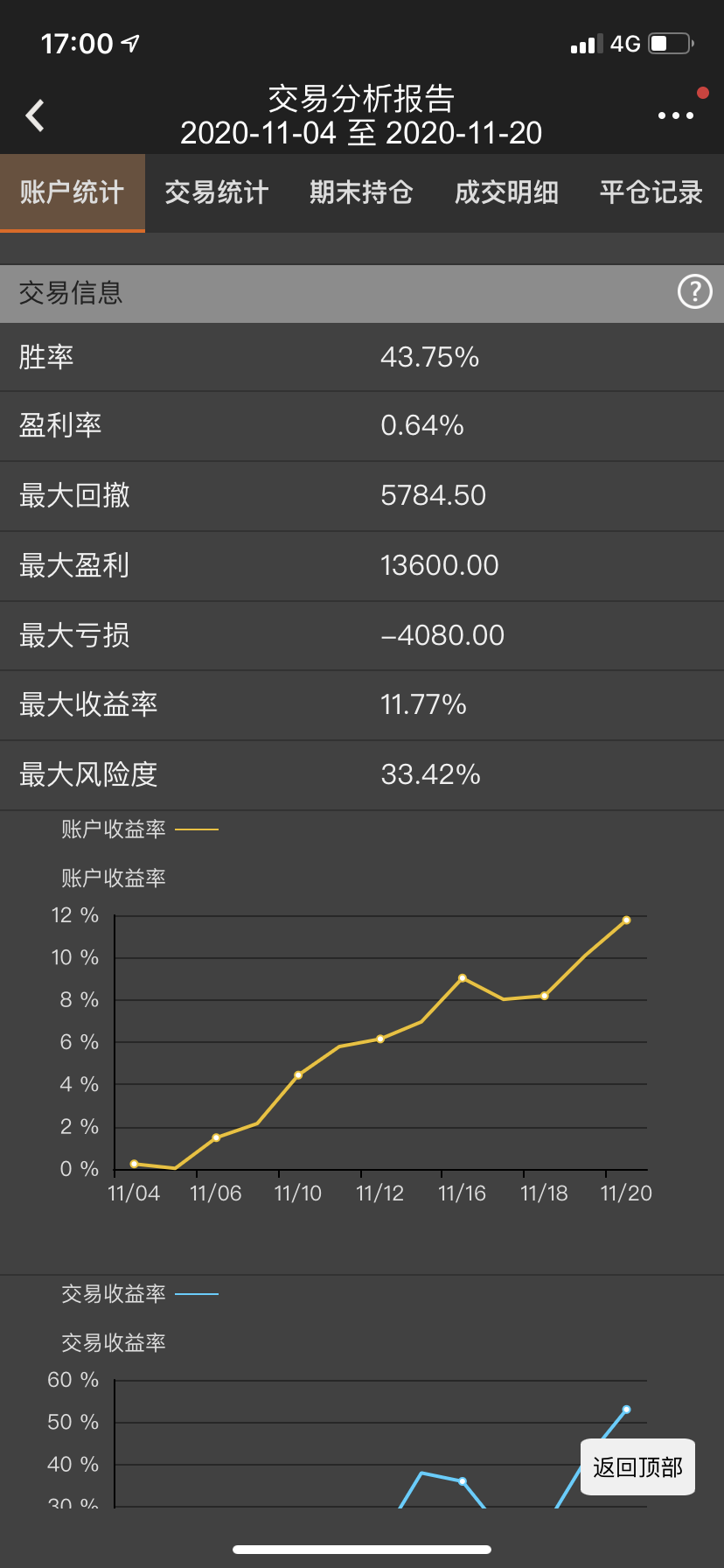This screenshot has height=1568, width=724.
Task: Toggle the 交易收益率 legend series
Action: (139, 1294)
